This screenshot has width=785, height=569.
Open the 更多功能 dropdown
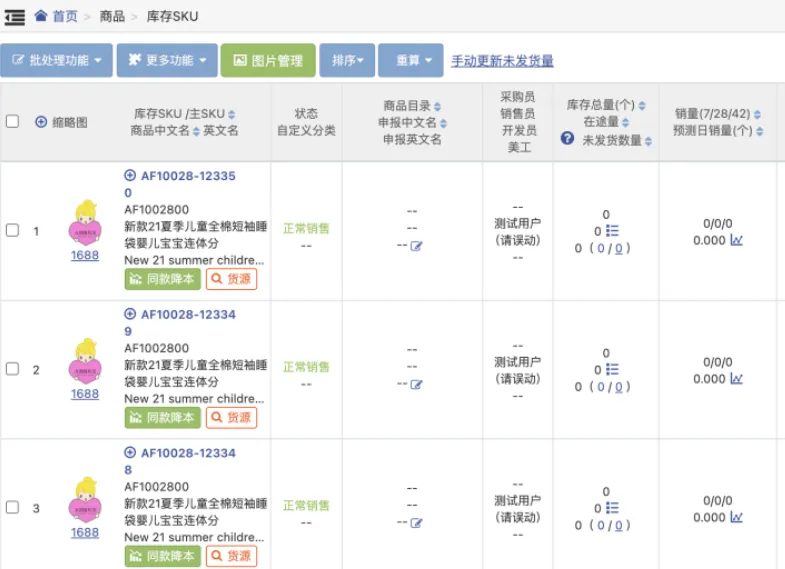click(167, 61)
